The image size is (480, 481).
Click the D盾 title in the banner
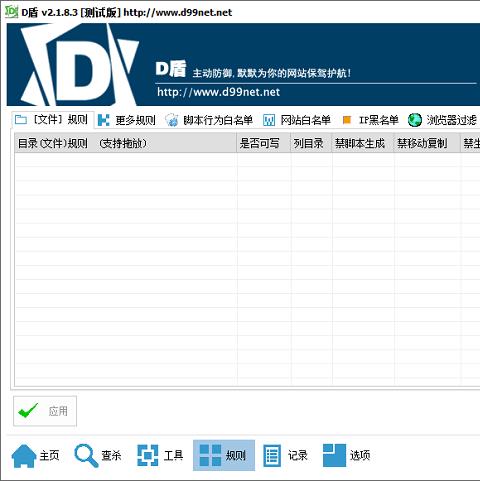click(171, 69)
